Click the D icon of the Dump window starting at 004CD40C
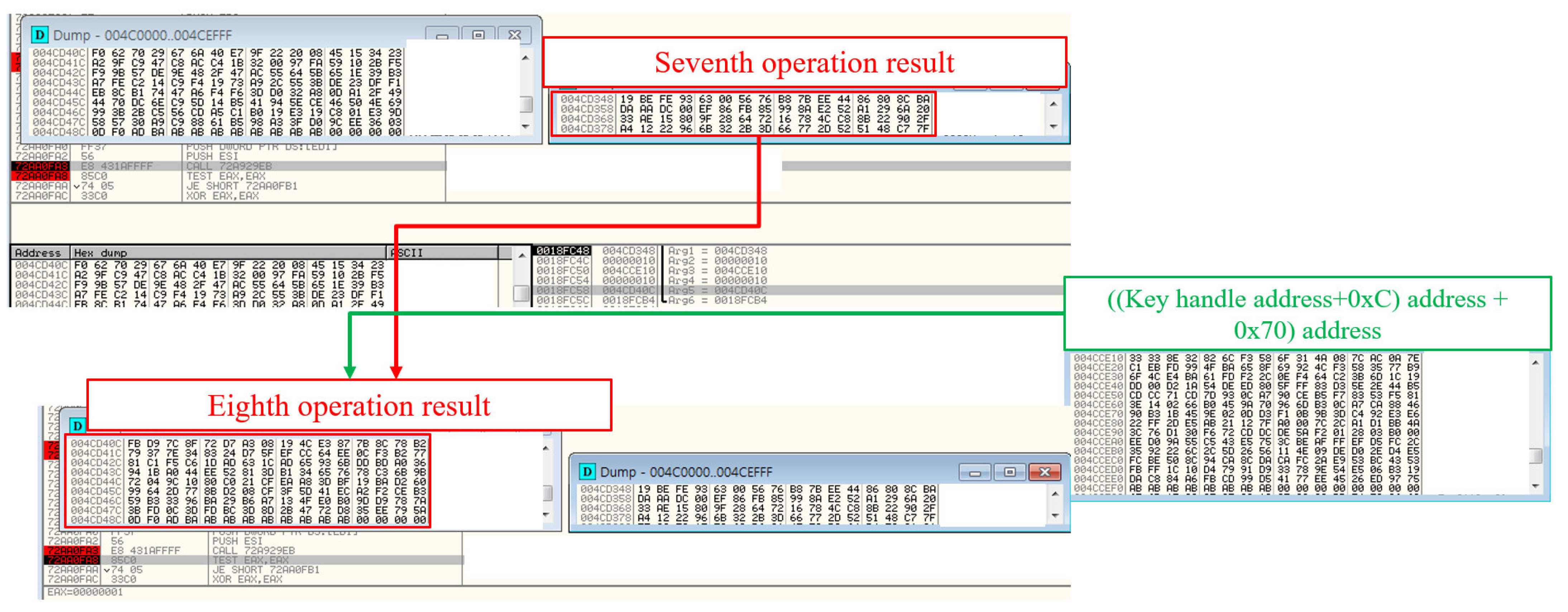This screenshot has width=1568, height=612. click(x=39, y=35)
